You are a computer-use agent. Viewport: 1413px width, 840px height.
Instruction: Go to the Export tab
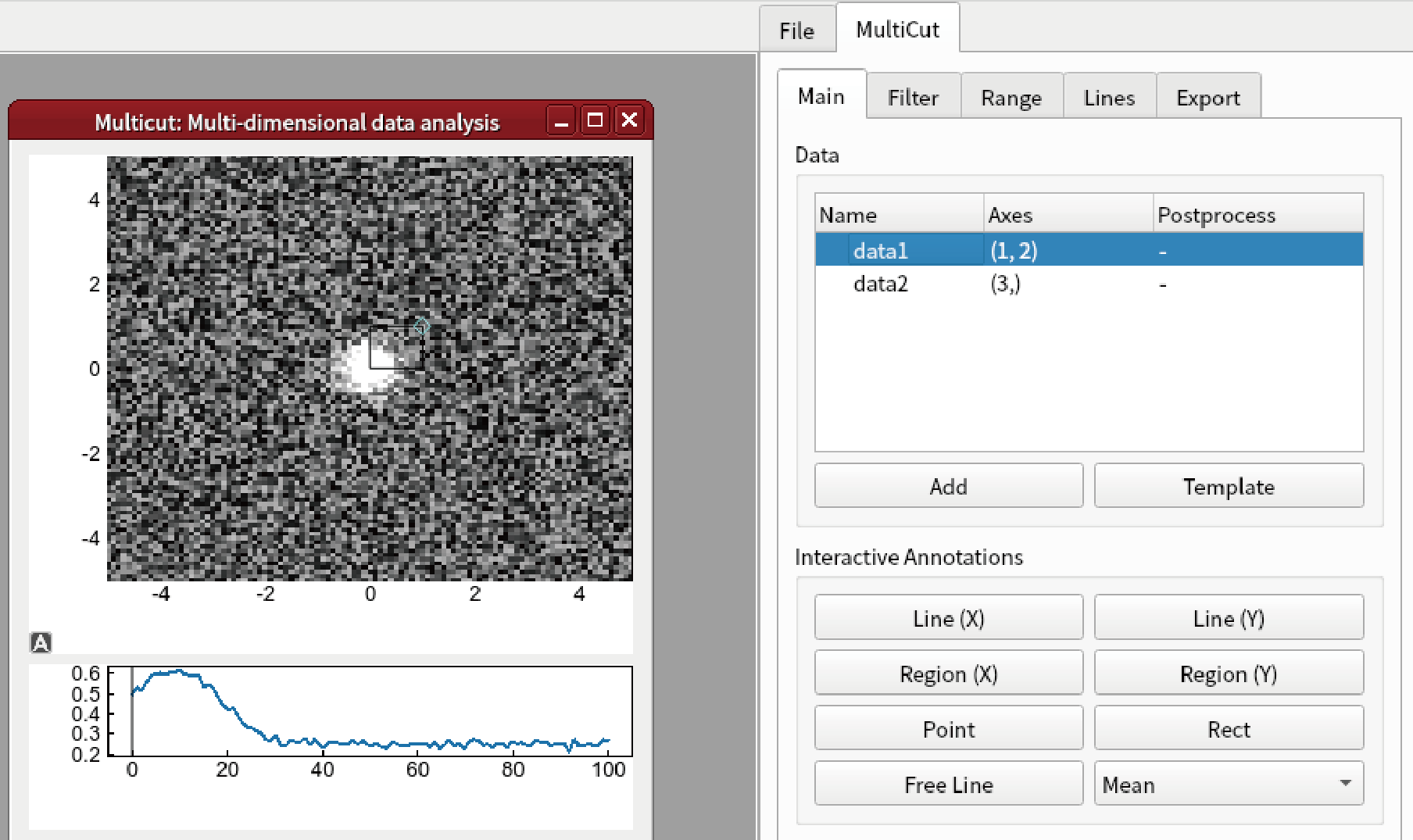(x=1208, y=98)
